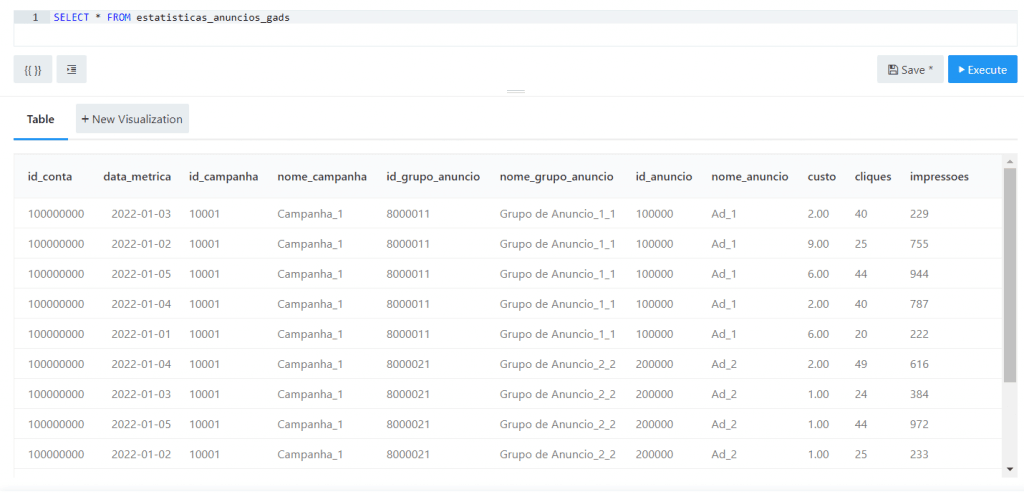Open the New Visualization tab

point(132,119)
